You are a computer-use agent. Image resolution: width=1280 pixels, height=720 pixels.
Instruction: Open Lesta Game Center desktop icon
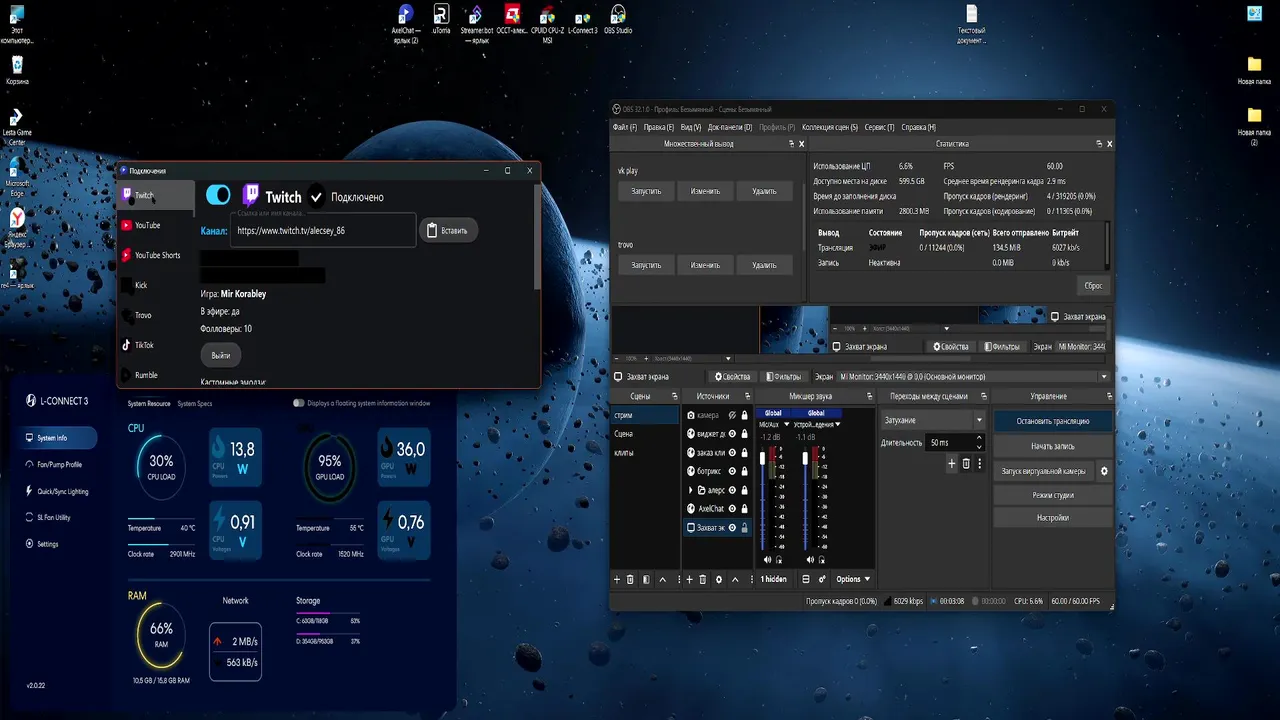tap(16, 127)
